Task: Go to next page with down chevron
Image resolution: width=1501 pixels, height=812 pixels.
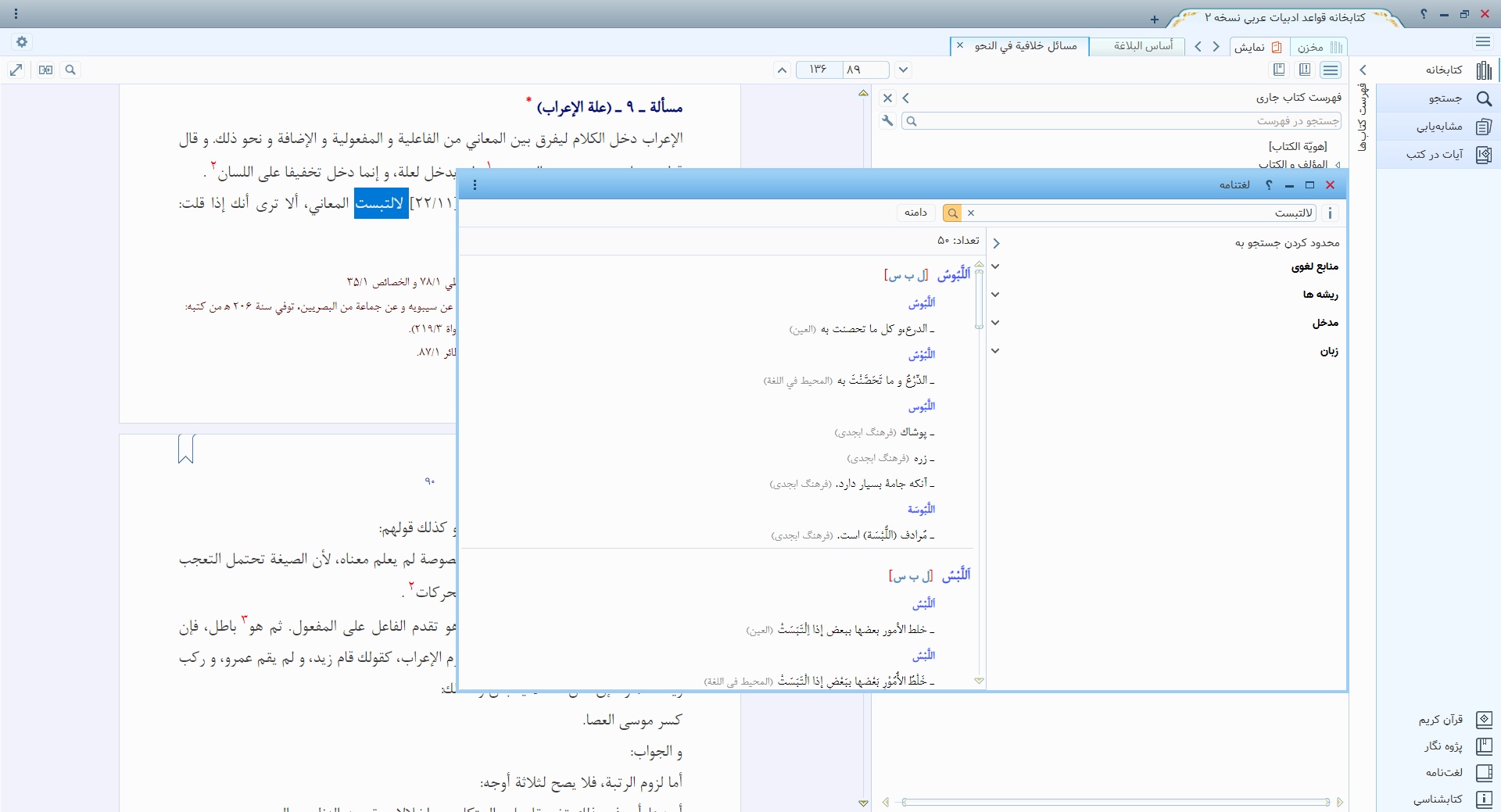Action: click(x=903, y=70)
